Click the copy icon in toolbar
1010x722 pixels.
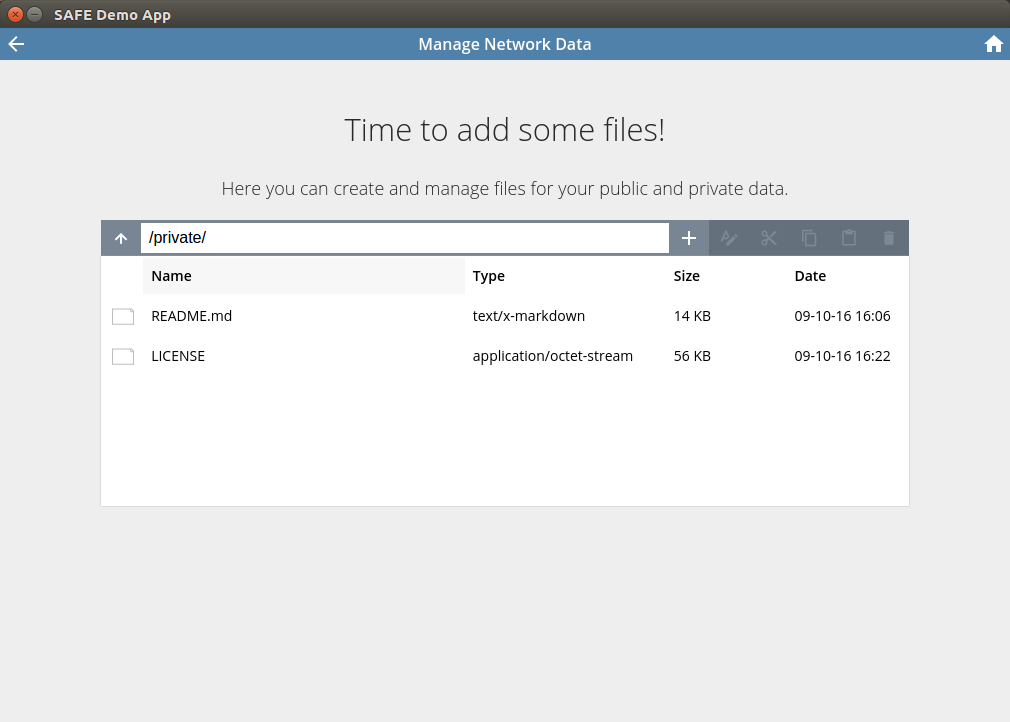click(809, 238)
